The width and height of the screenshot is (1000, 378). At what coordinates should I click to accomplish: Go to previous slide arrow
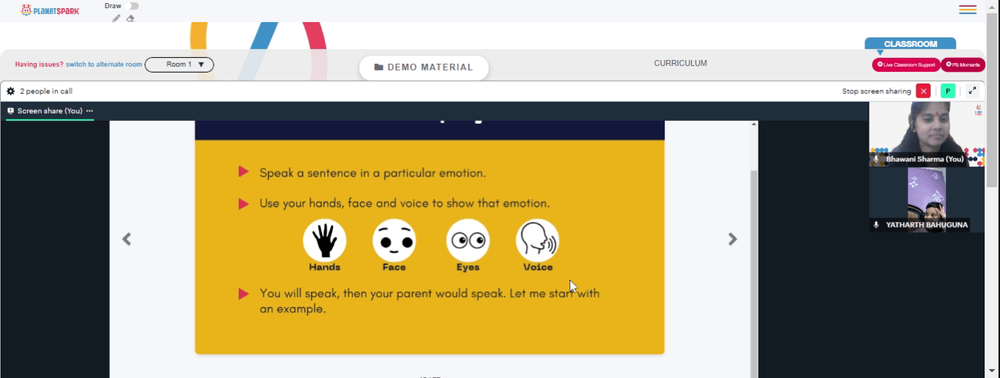point(127,239)
